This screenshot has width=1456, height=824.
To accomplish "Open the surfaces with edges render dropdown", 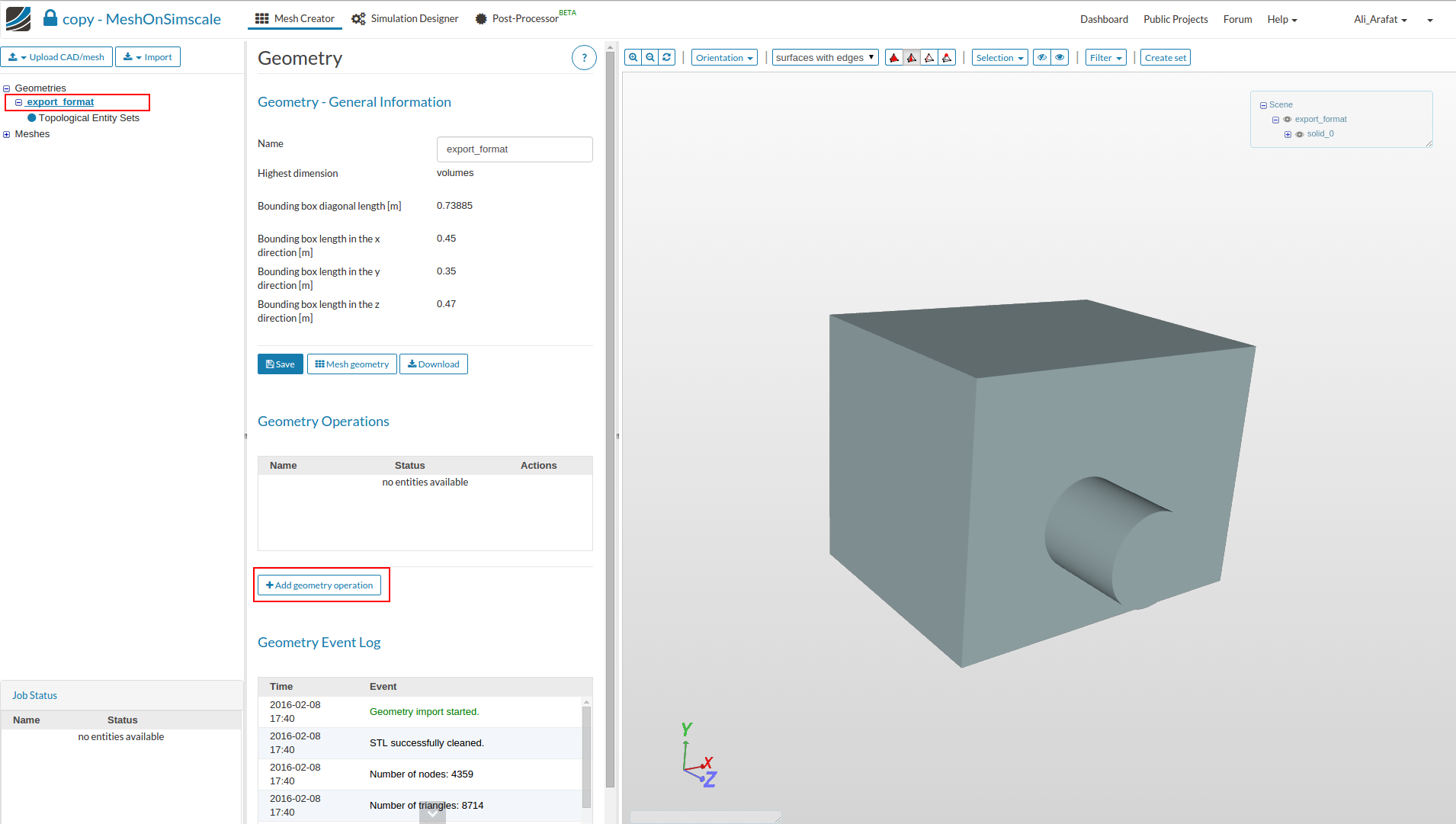I will point(825,58).
